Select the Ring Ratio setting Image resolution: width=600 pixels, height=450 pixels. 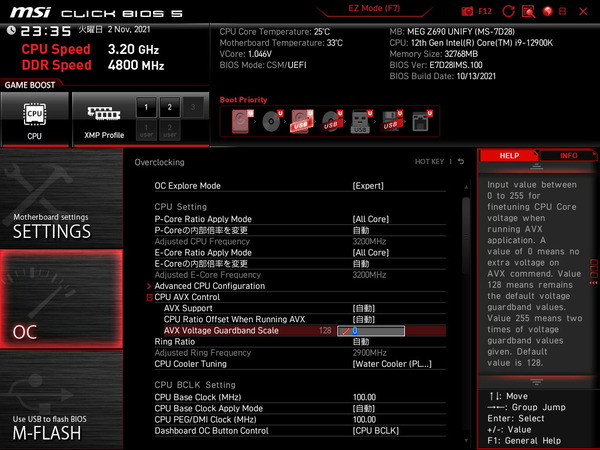coord(300,342)
